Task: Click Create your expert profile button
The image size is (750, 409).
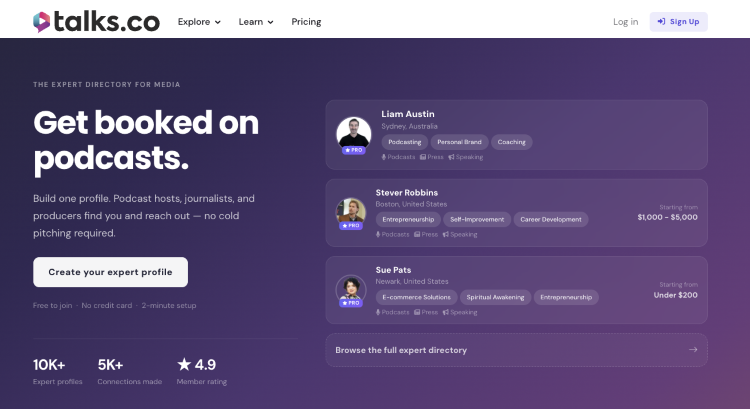Action: [x=110, y=272]
